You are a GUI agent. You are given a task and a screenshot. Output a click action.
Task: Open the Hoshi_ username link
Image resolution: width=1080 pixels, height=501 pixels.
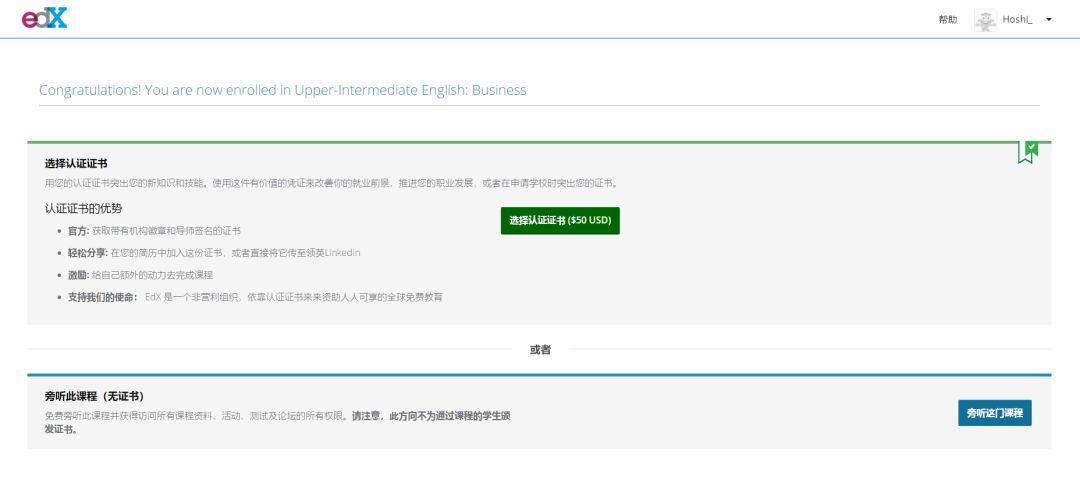coord(1017,19)
